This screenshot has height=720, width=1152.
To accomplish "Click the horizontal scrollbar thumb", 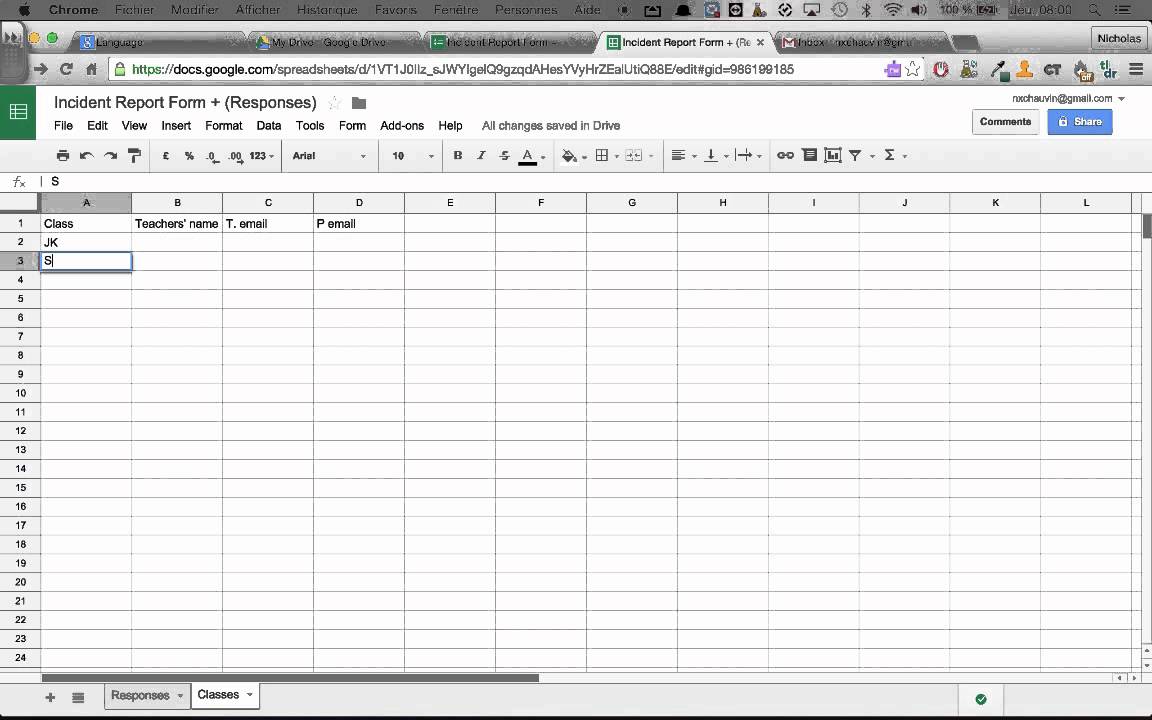I will 290,678.
